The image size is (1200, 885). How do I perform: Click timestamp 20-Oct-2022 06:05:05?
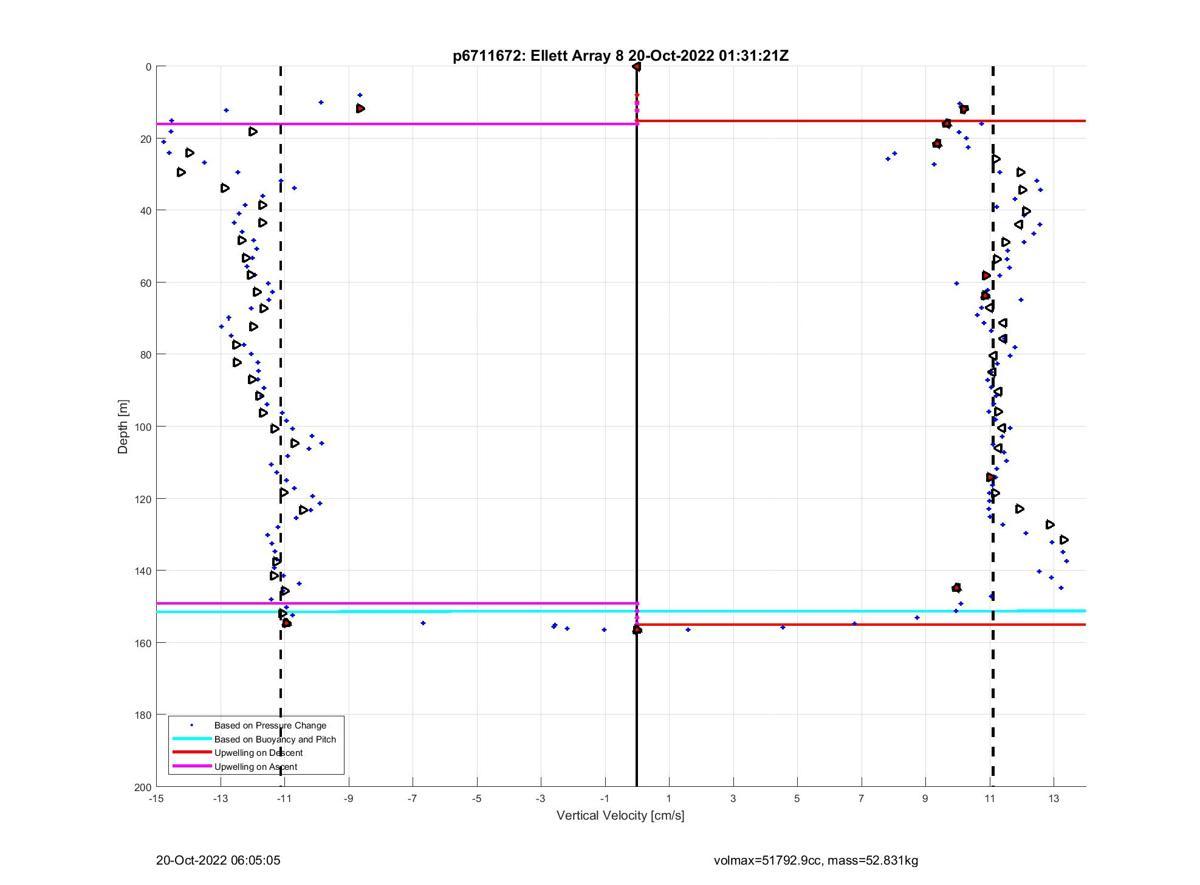[218, 860]
